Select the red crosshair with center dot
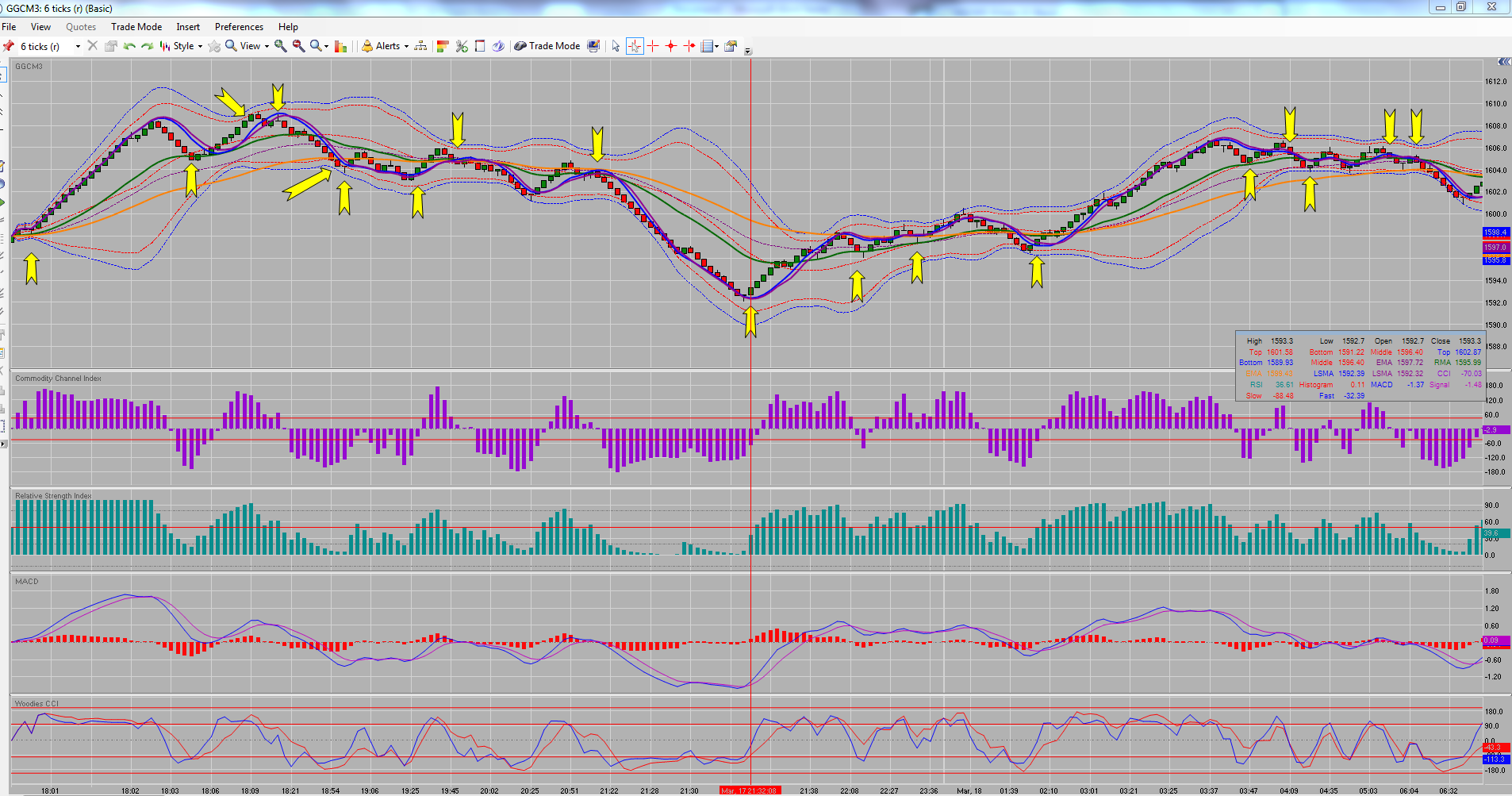Viewport: 1512px width, 796px height. [x=671, y=46]
